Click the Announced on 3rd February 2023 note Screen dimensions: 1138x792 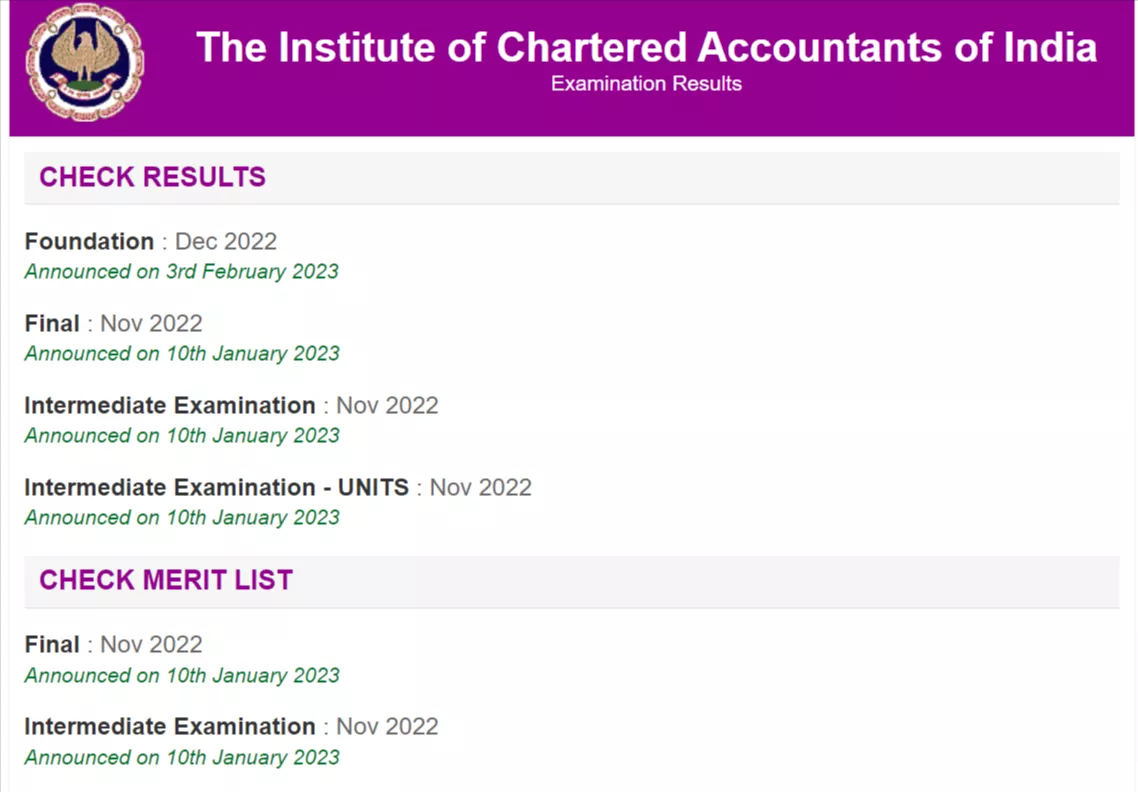point(181,272)
